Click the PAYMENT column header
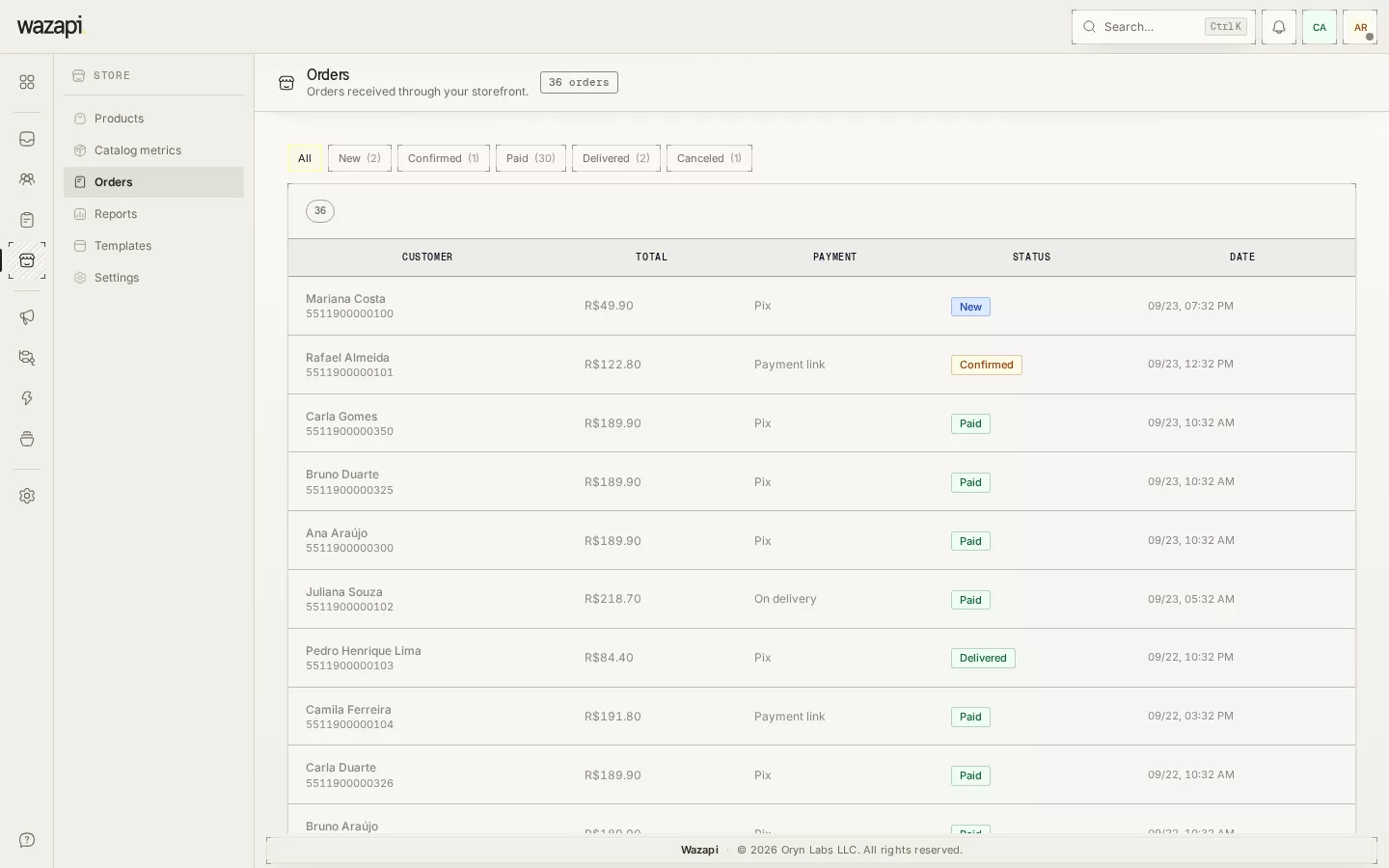 (834, 258)
